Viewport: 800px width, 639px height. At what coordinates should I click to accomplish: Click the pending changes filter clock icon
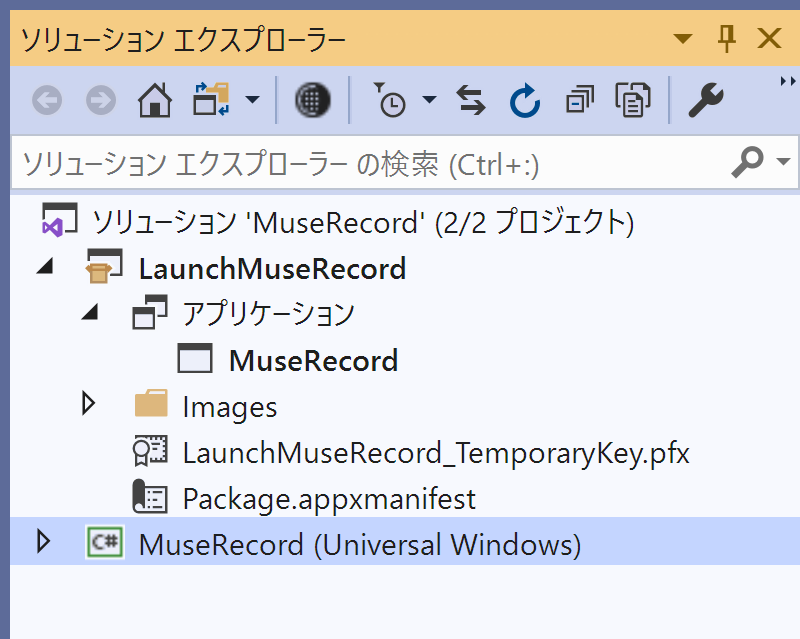click(389, 100)
